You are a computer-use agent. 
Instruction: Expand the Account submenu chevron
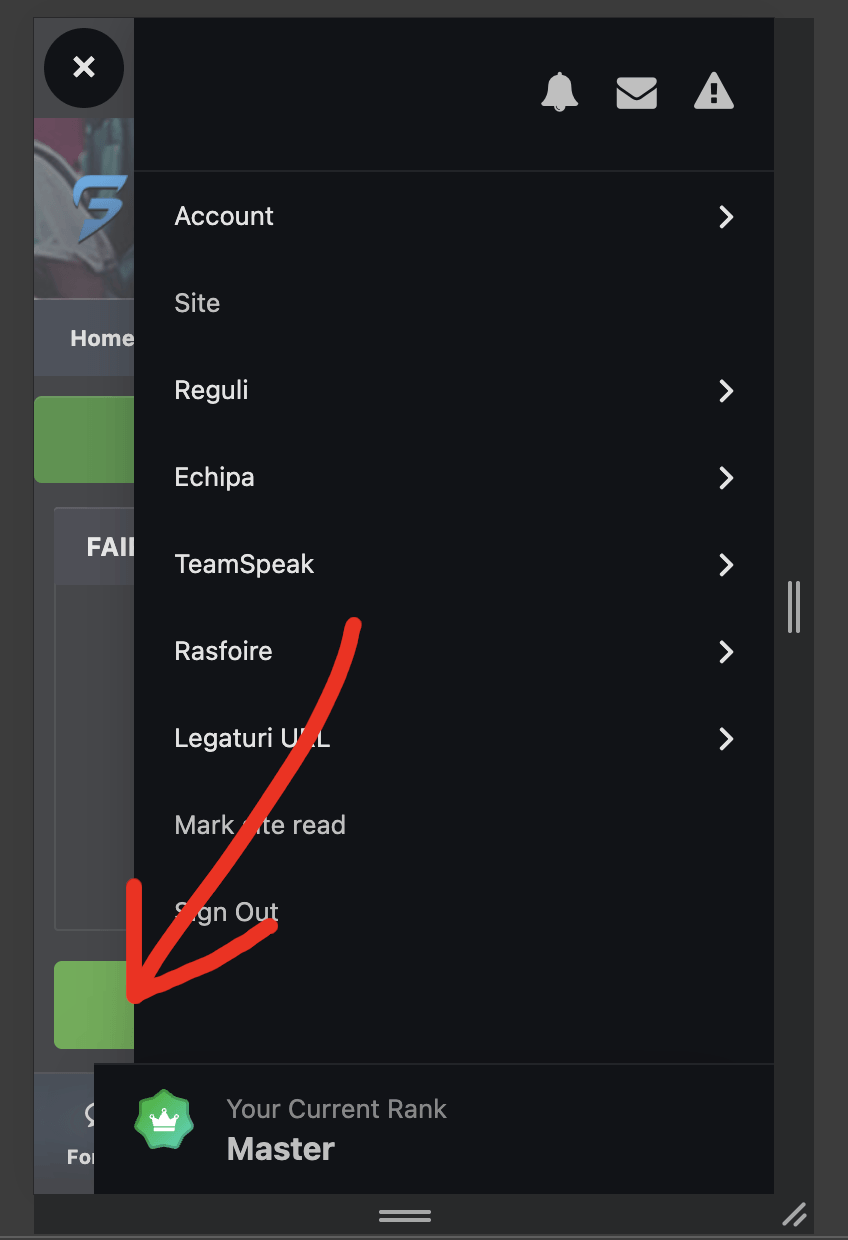click(727, 217)
